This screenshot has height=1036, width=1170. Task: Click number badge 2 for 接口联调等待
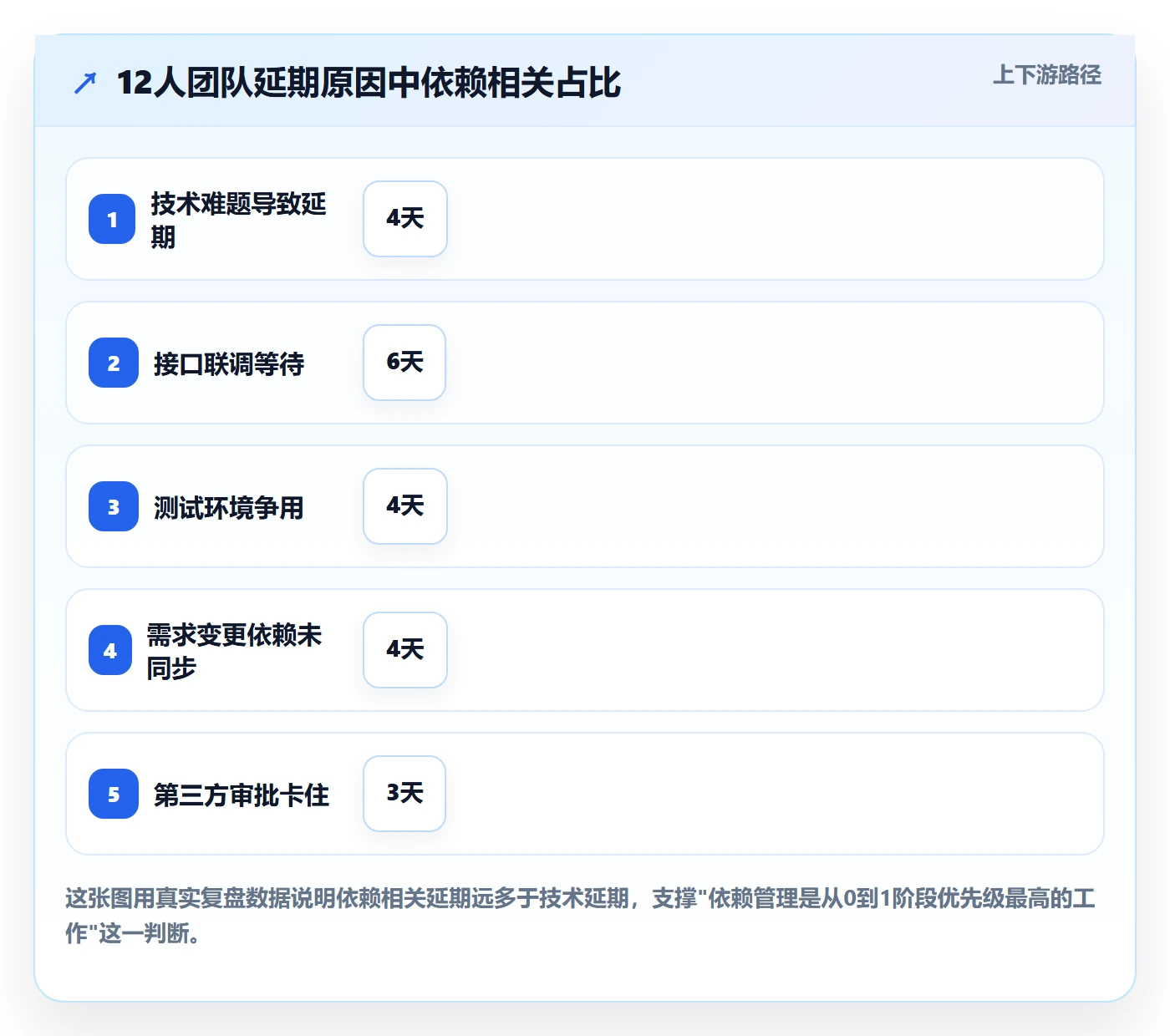(x=114, y=363)
